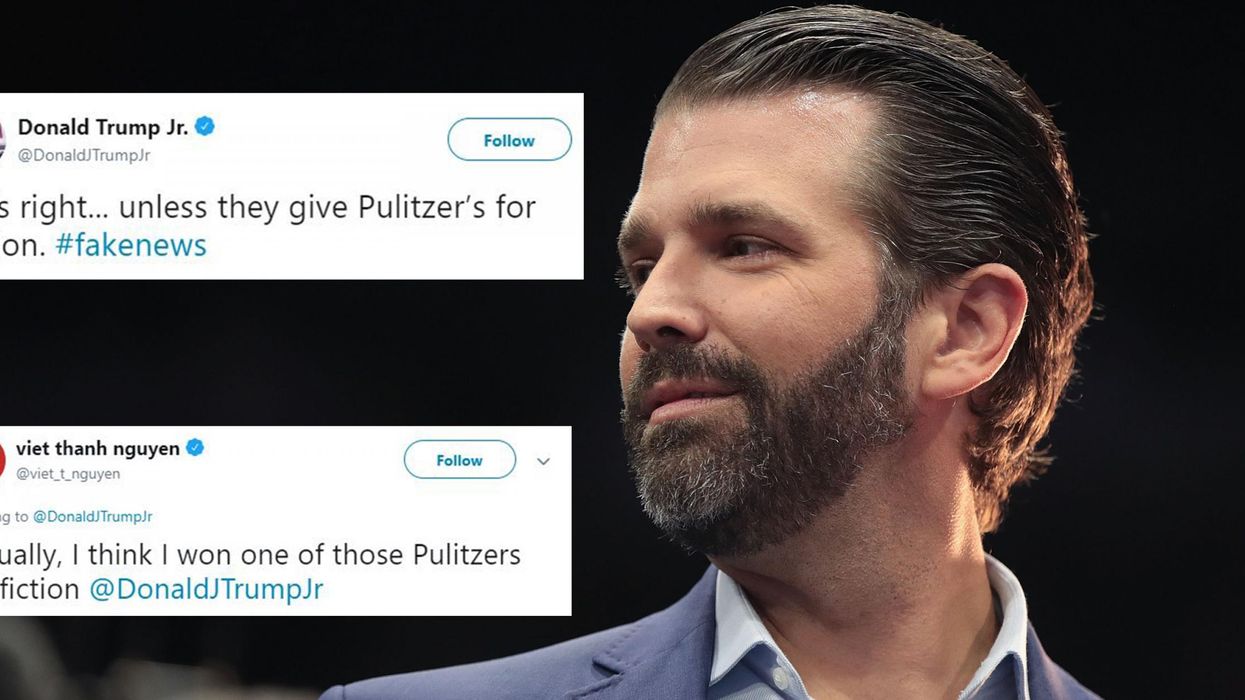
Task: Expand chevron menu on viet thanh nguyen tweet
Action: pos(543,461)
